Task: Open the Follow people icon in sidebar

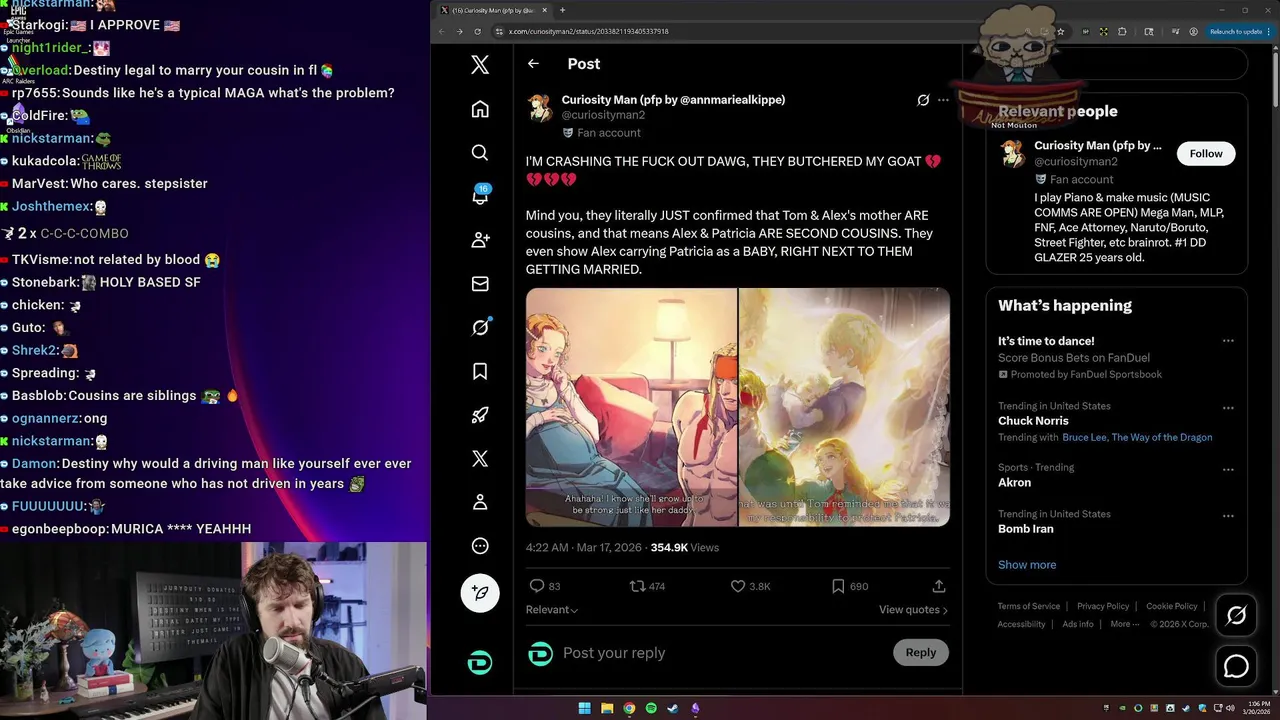Action: coord(480,240)
